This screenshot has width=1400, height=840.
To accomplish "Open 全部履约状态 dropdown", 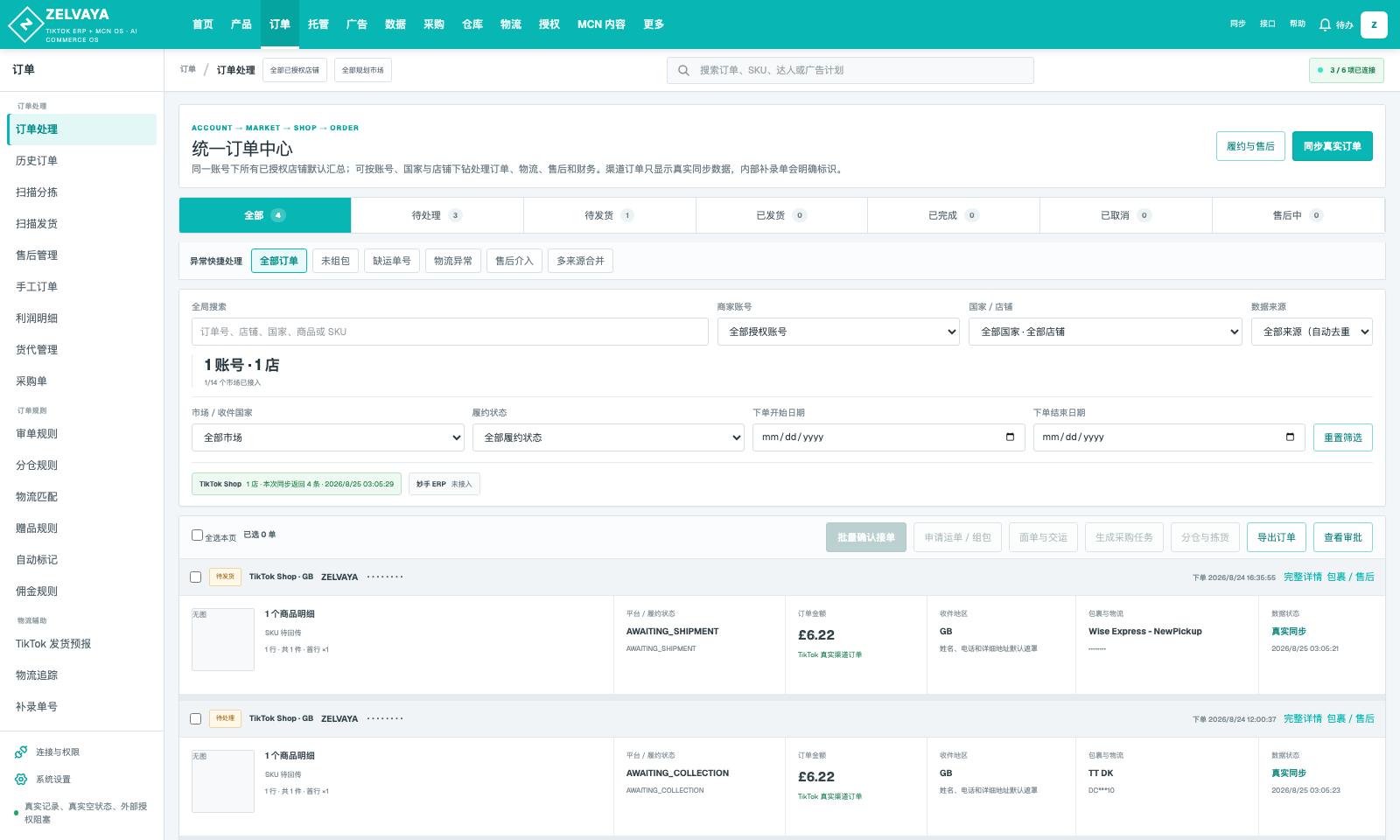I will click(x=608, y=437).
